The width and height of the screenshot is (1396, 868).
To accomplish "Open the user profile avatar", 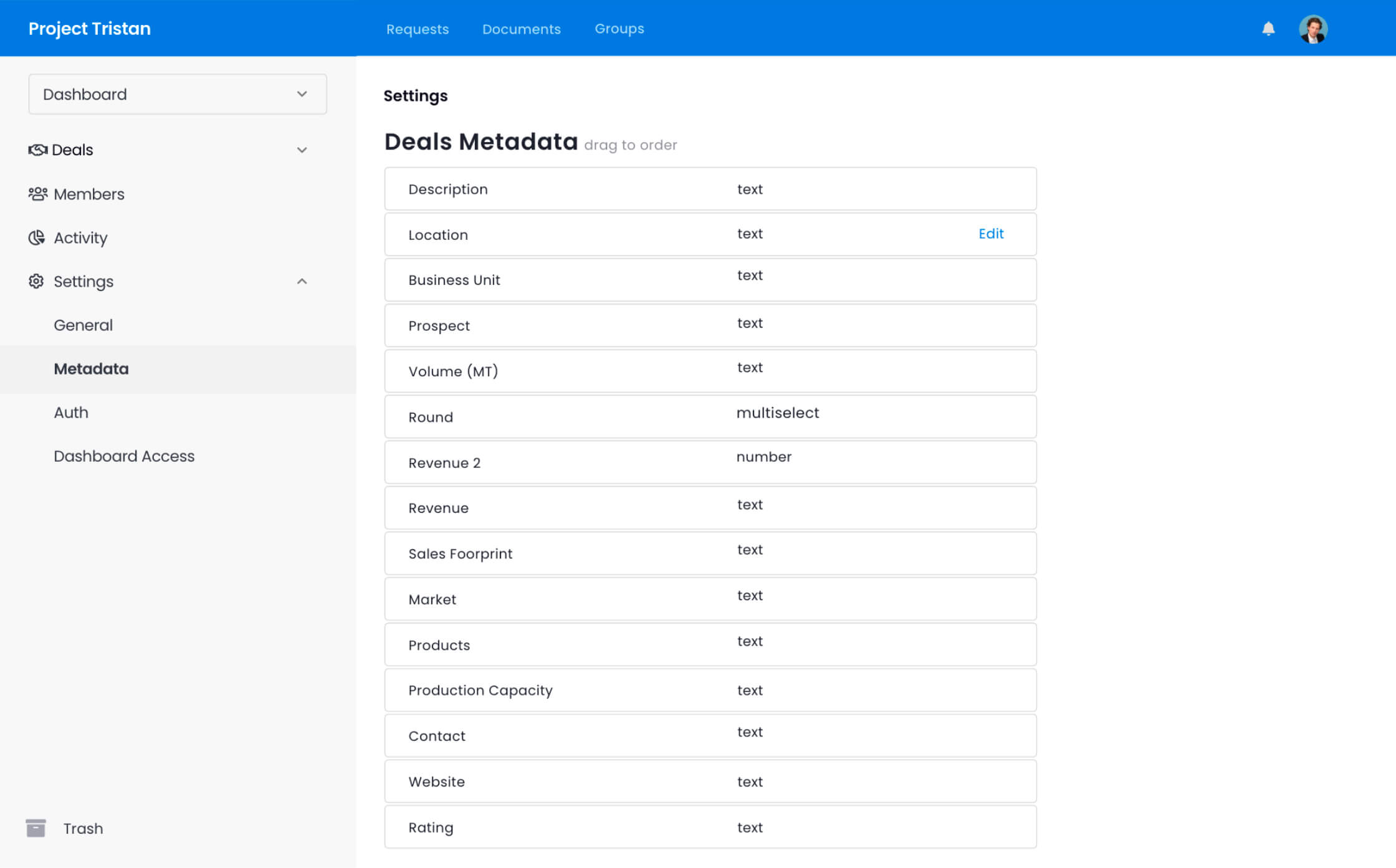I will coord(1313,29).
